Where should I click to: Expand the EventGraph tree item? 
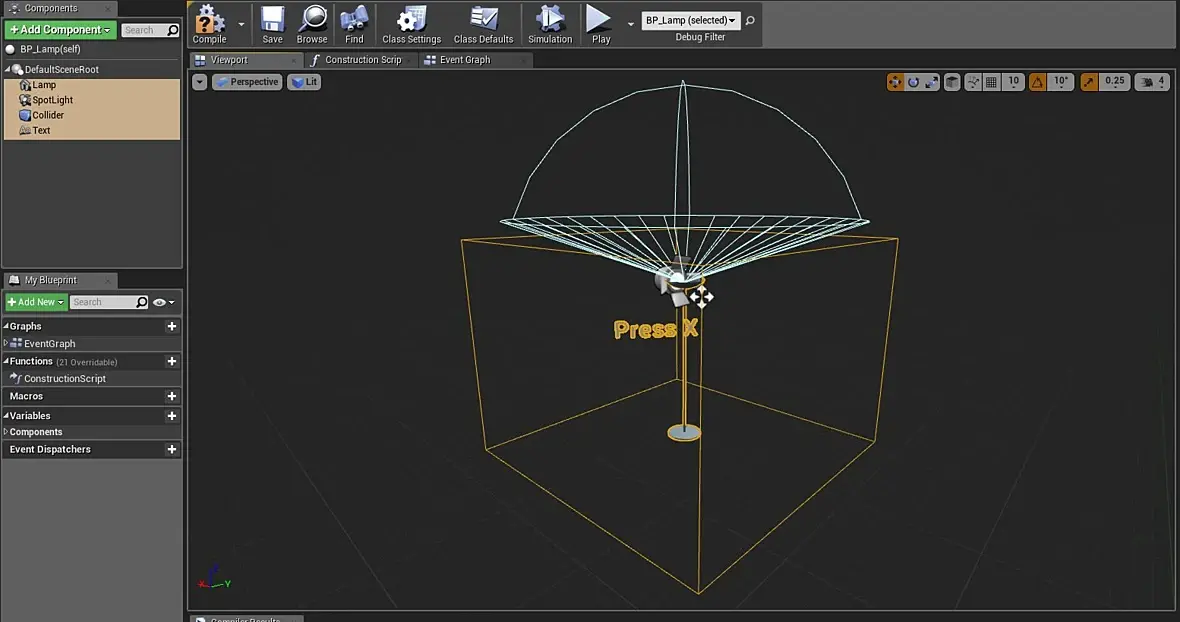coord(6,343)
